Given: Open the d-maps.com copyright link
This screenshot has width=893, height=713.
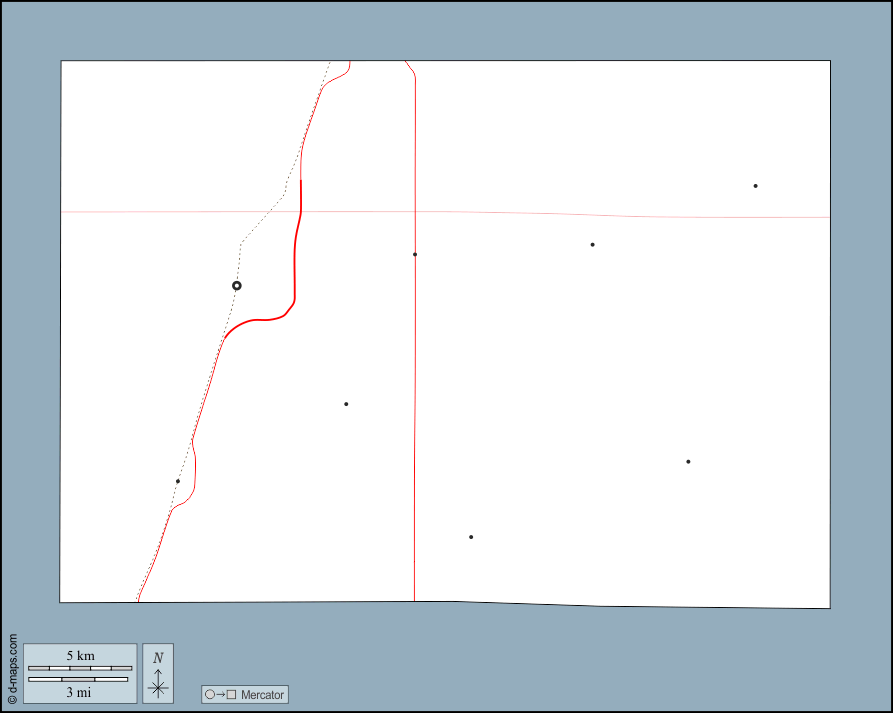Looking at the screenshot, I should pyautogui.click(x=12, y=669).
